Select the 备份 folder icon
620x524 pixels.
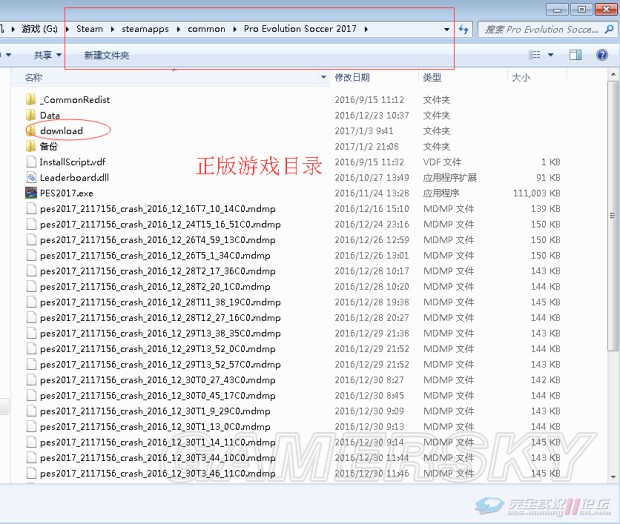point(30,146)
